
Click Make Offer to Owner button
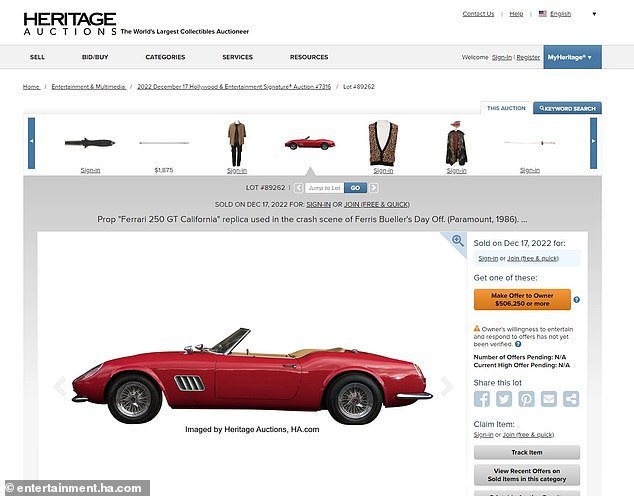(x=522, y=300)
